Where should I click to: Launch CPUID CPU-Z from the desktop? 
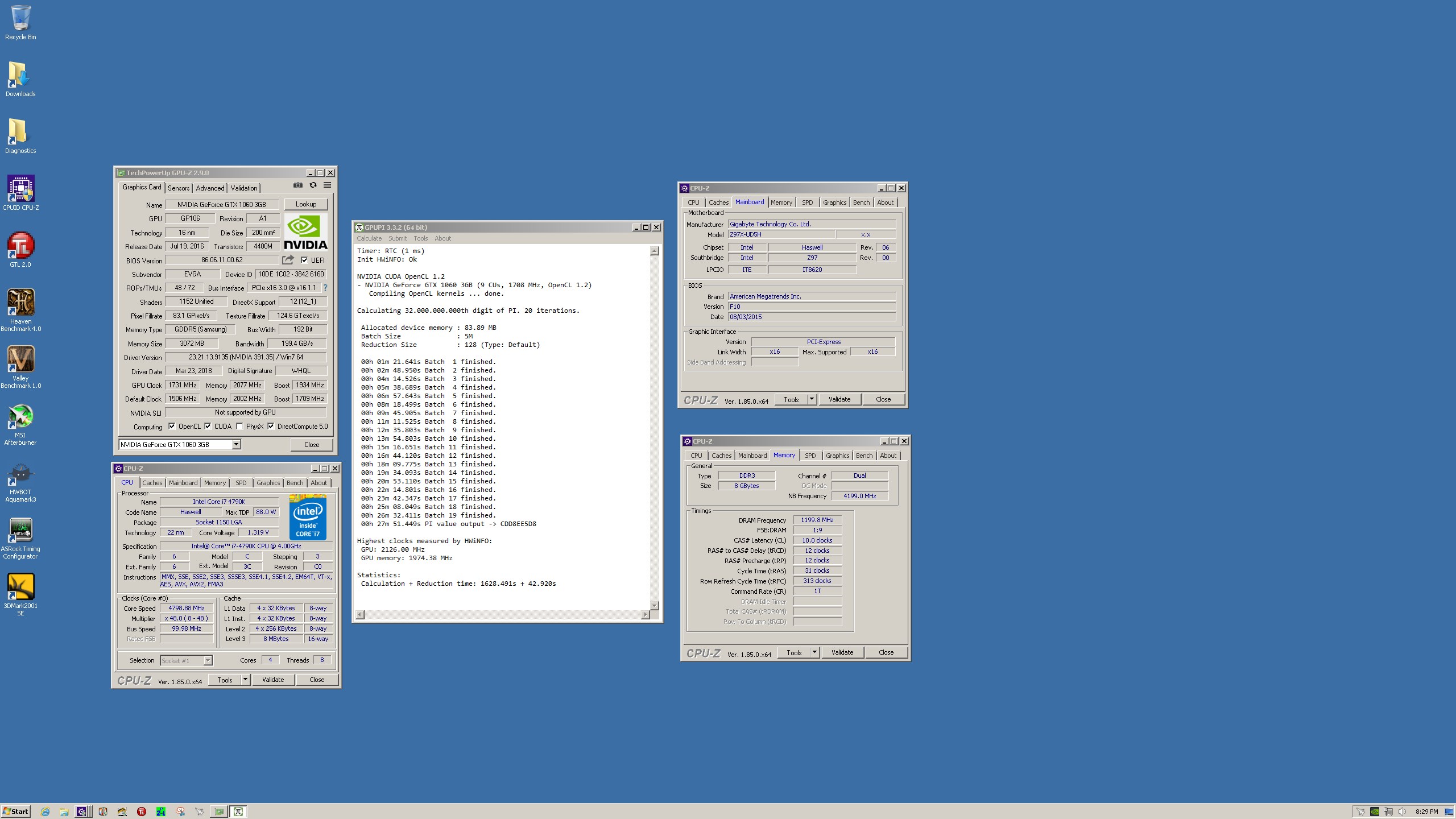click(20, 193)
